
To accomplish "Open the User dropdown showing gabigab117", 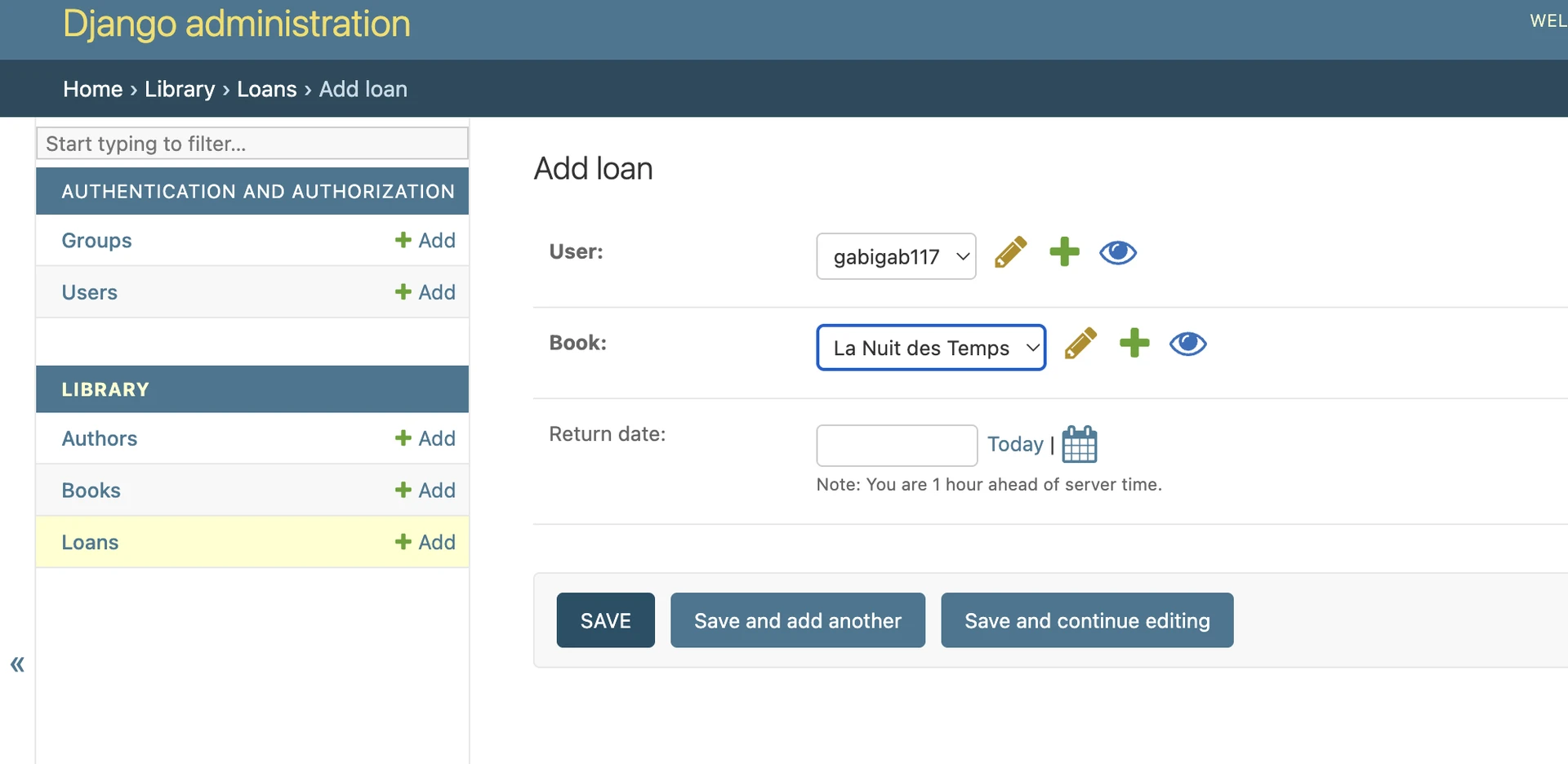I will click(x=896, y=257).
